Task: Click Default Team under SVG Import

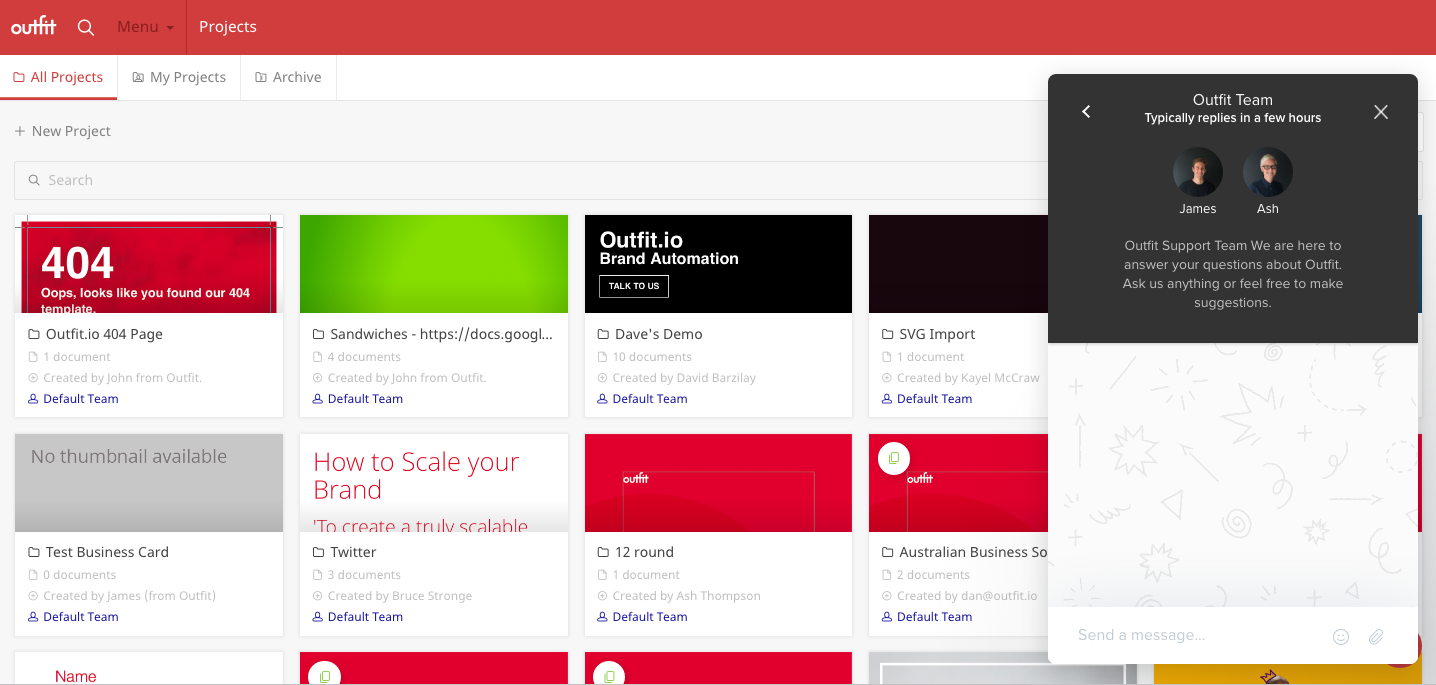Action: coord(934,399)
